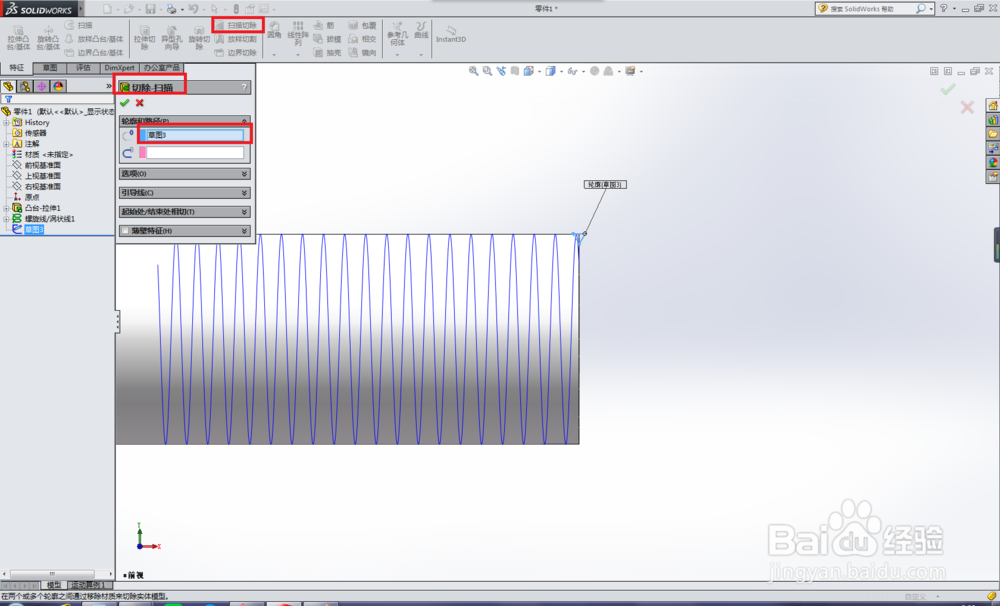Open the FeatureManager design tree tab
Image resolution: width=1000 pixels, height=606 pixels.
point(8,86)
